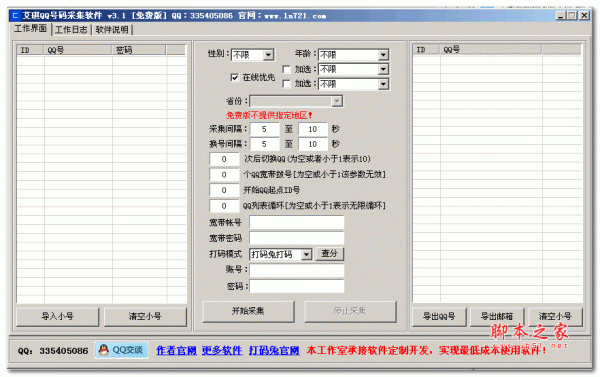Image resolution: width=600 pixels, height=377 pixels.
Task: Click the 个QQ宽带换号 count field
Action: tap(224, 175)
